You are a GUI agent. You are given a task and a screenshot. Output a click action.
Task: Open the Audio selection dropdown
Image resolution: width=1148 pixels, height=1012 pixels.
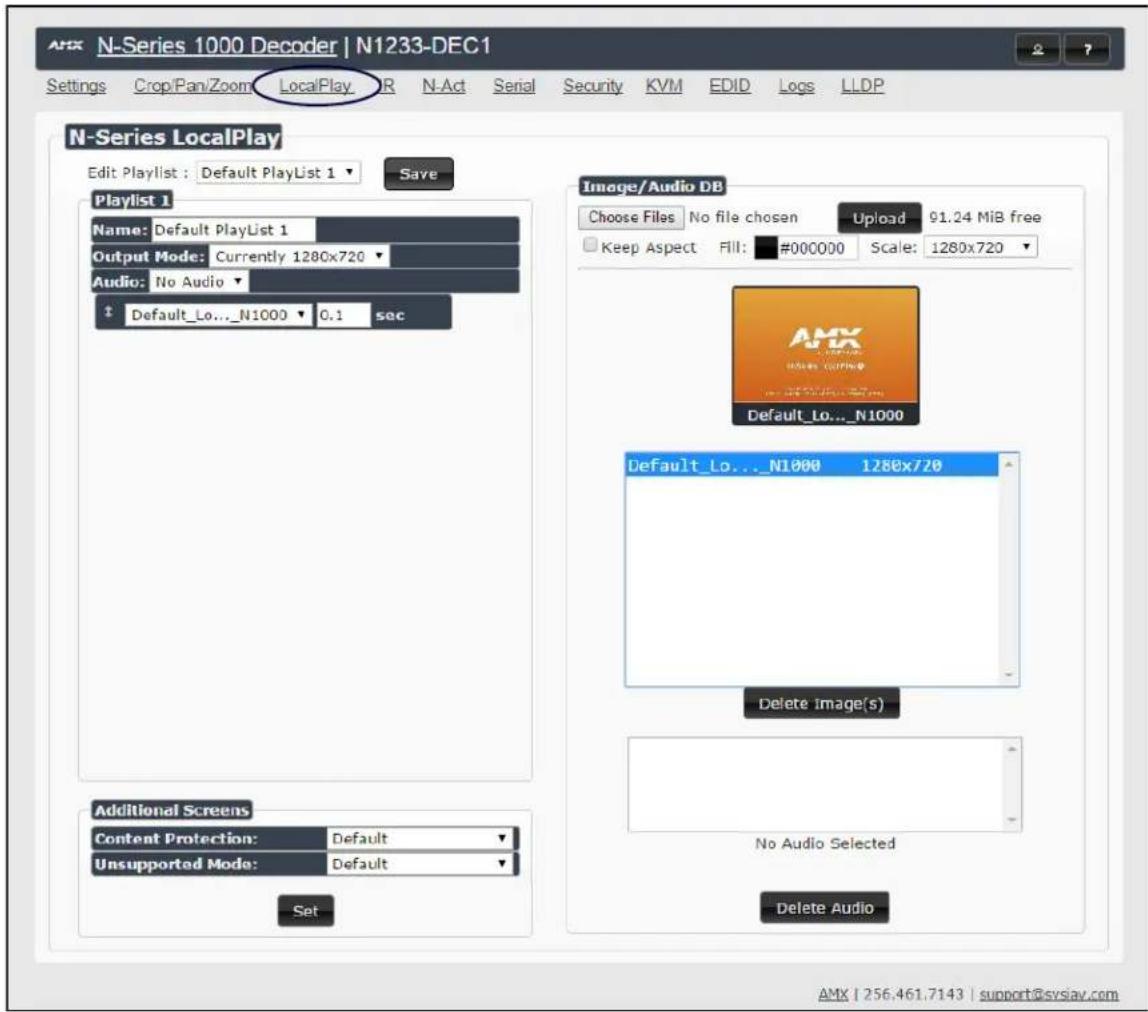[199, 281]
